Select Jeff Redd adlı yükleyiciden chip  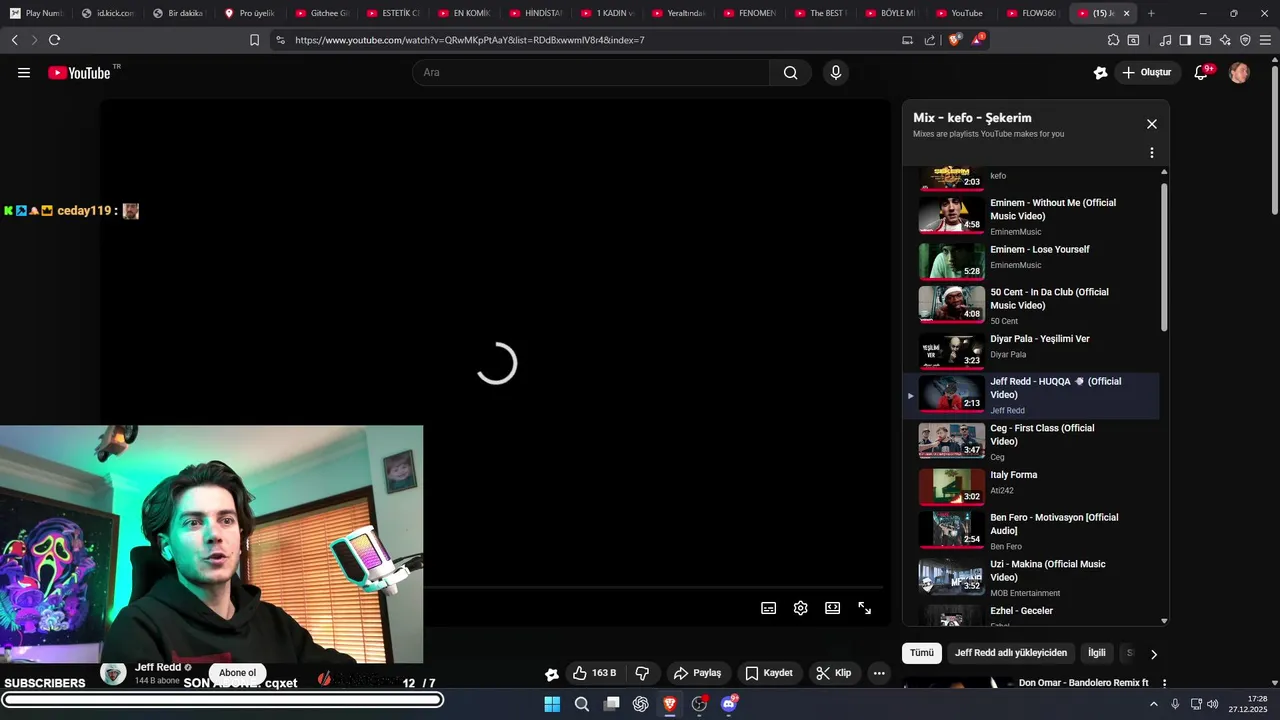(1011, 653)
